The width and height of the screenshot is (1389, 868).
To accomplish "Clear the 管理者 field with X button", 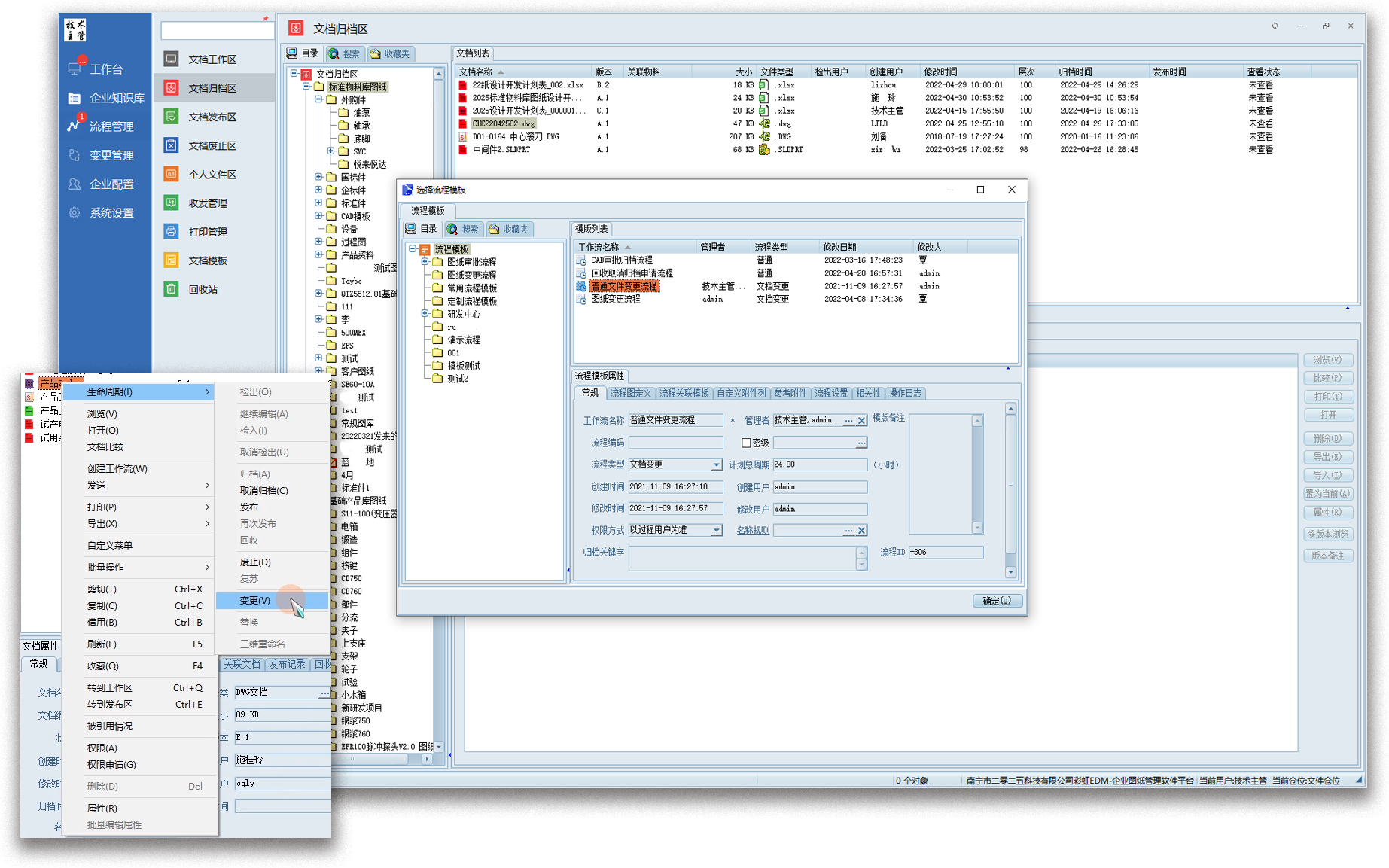I will (x=862, y=421).
